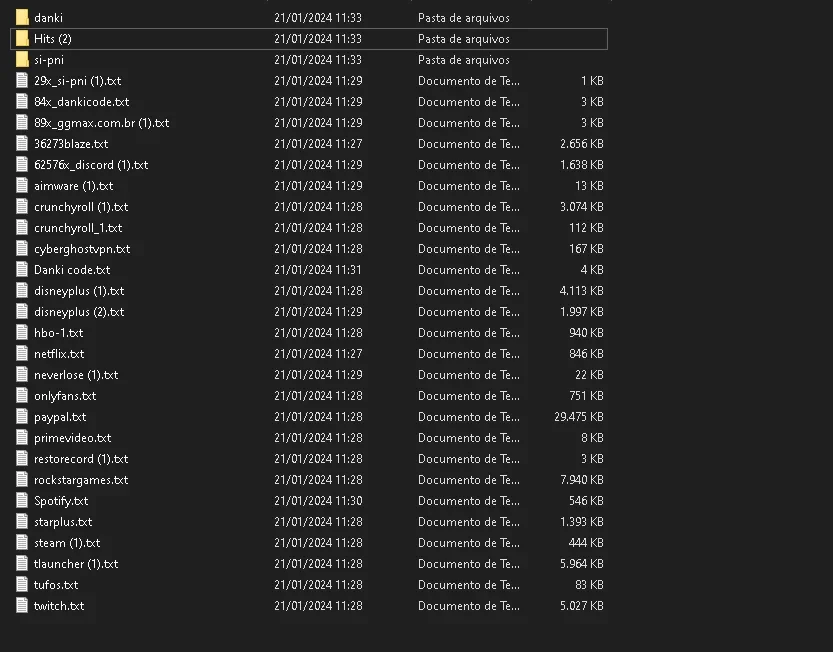Select the rockstargames.txt file name
This screenshot has height=652, width=833.
coord(81,480)
